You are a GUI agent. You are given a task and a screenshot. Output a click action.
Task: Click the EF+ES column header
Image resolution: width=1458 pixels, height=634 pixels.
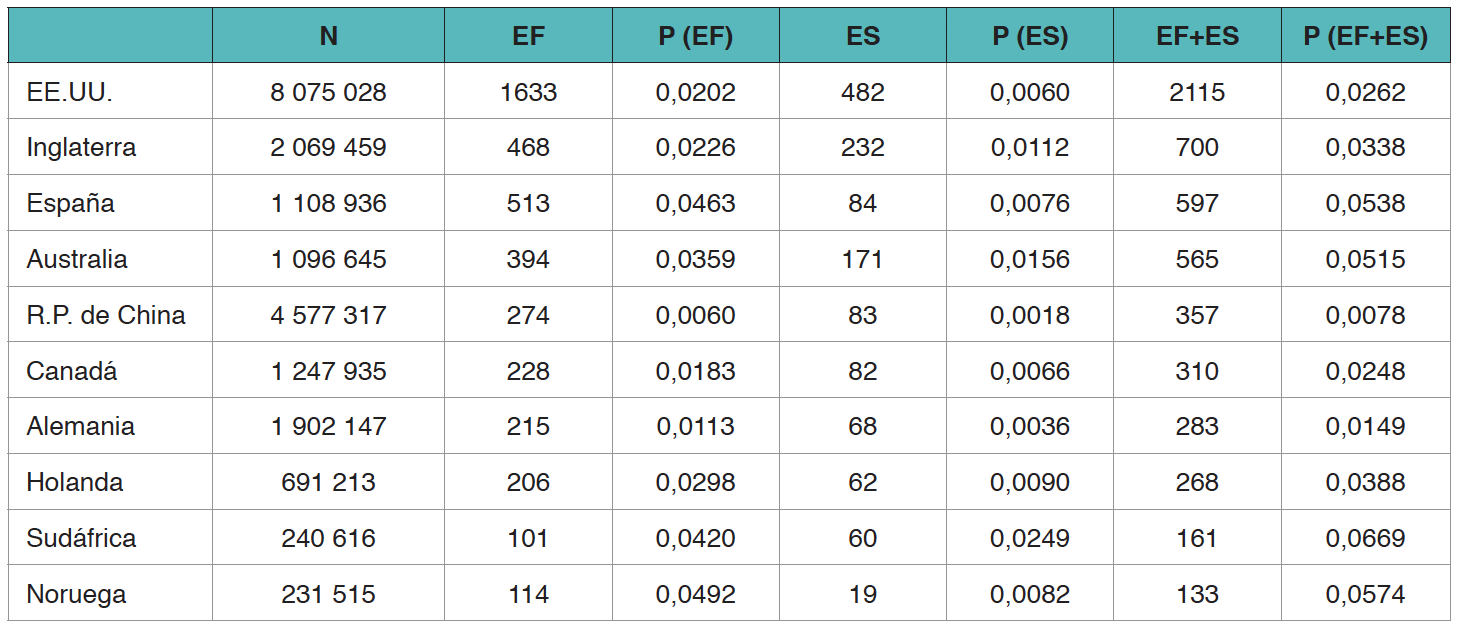[x=1197, y=37]
